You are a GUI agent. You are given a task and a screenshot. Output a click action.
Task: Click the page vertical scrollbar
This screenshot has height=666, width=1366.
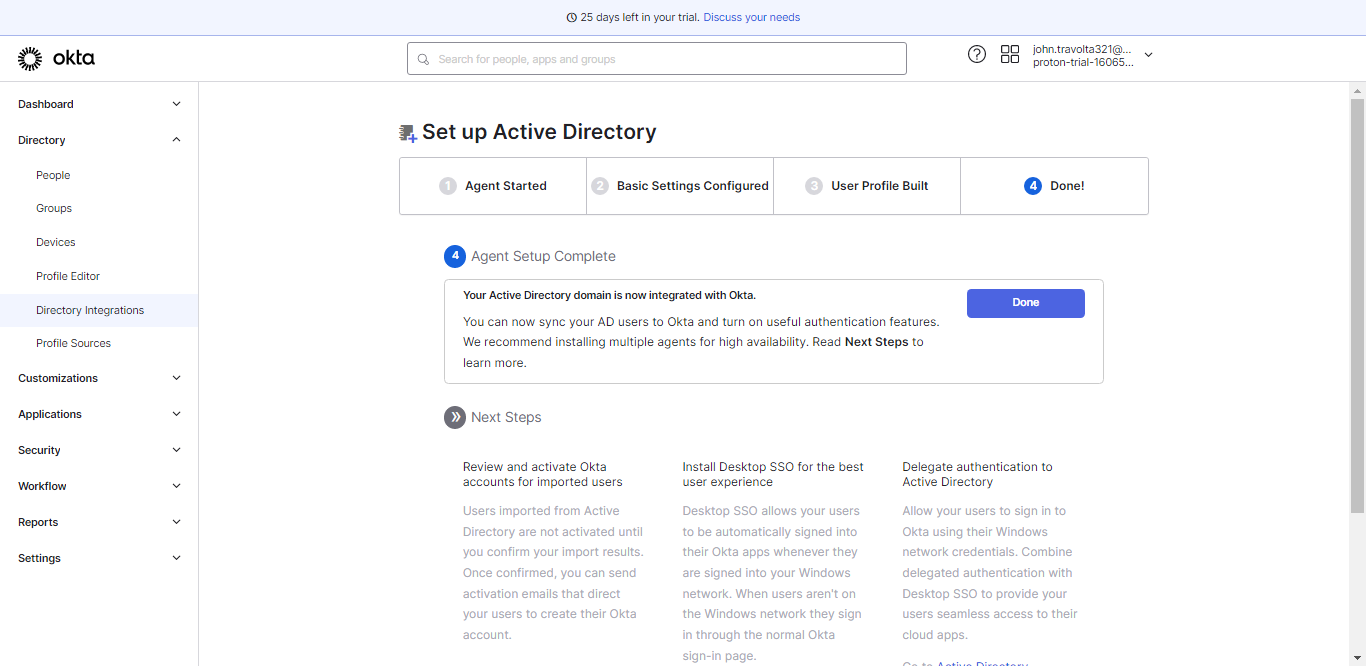pyautogui.click(x=1357, y=300)
